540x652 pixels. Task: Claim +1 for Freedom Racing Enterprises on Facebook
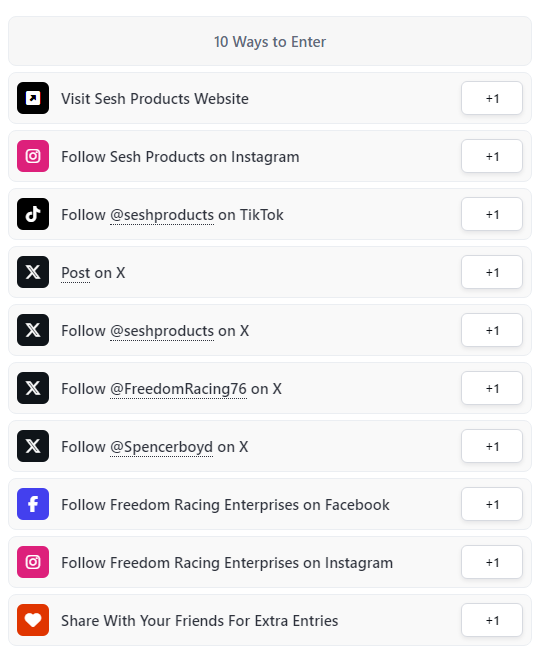pyautogui.click(x=492, y=504)
